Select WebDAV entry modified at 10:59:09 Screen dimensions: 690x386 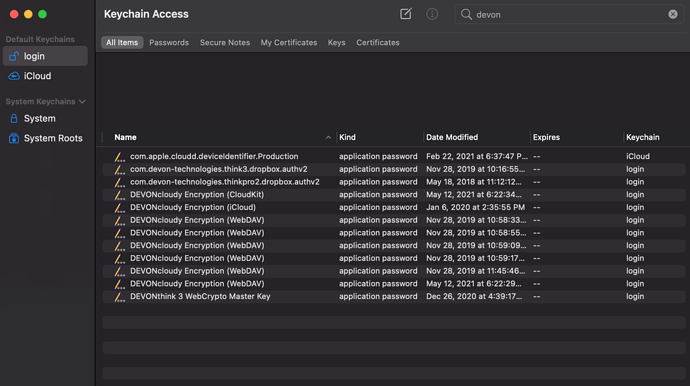394,246
